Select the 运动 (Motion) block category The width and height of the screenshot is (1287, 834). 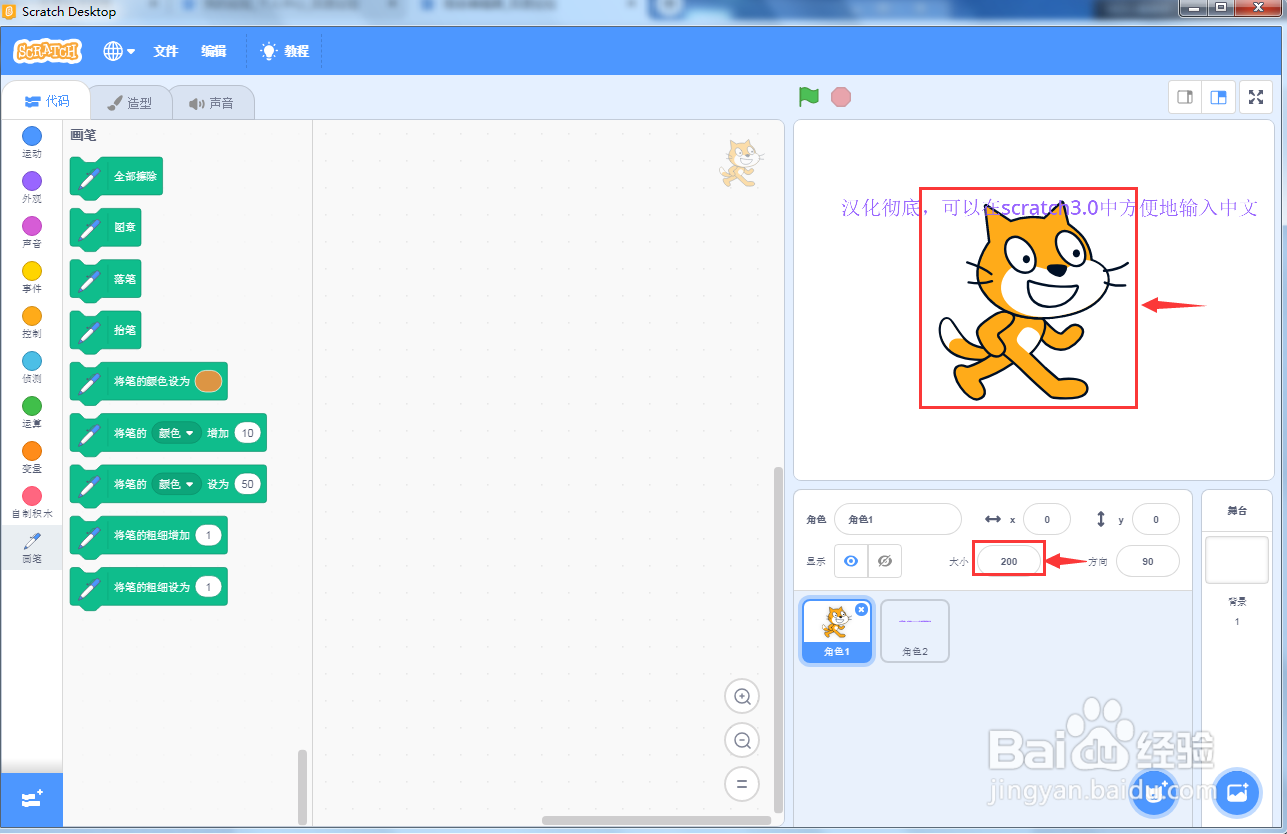[x=31, y=143]
